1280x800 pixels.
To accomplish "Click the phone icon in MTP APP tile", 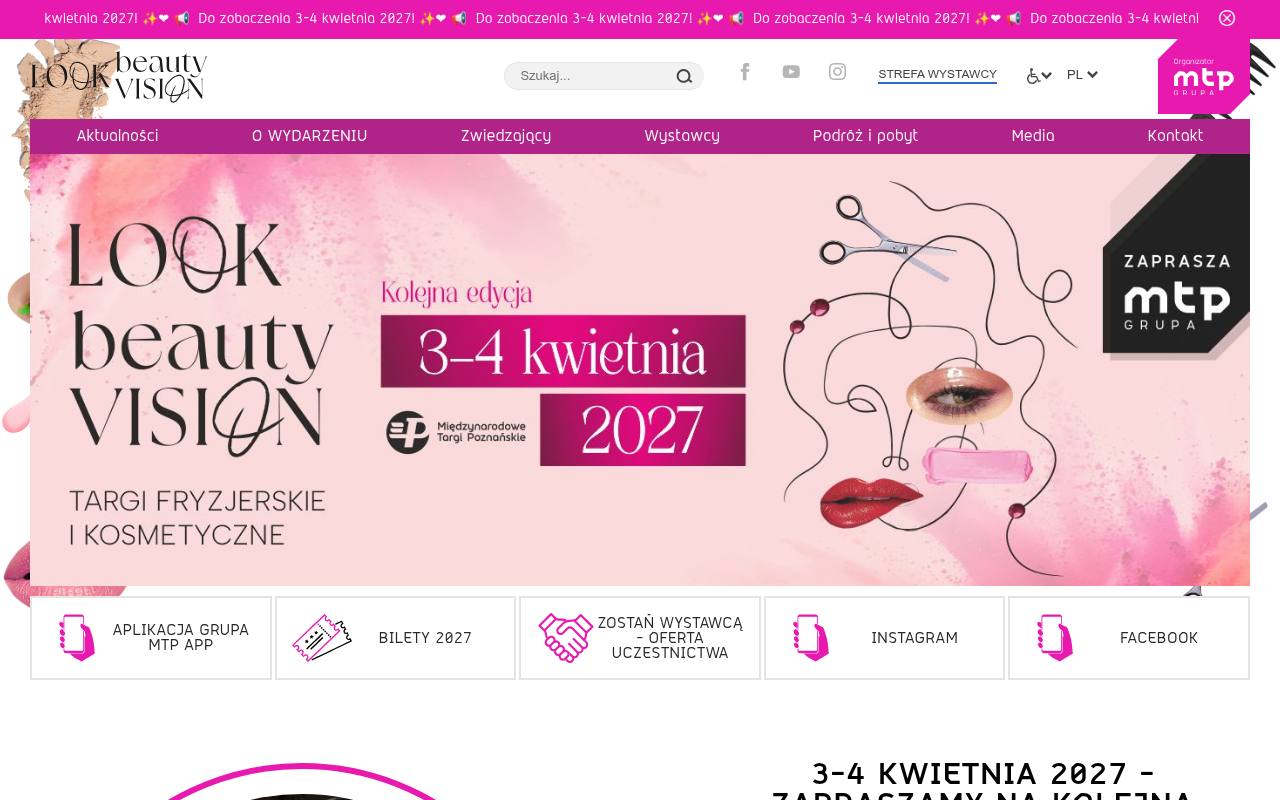I will pos(77,638).
